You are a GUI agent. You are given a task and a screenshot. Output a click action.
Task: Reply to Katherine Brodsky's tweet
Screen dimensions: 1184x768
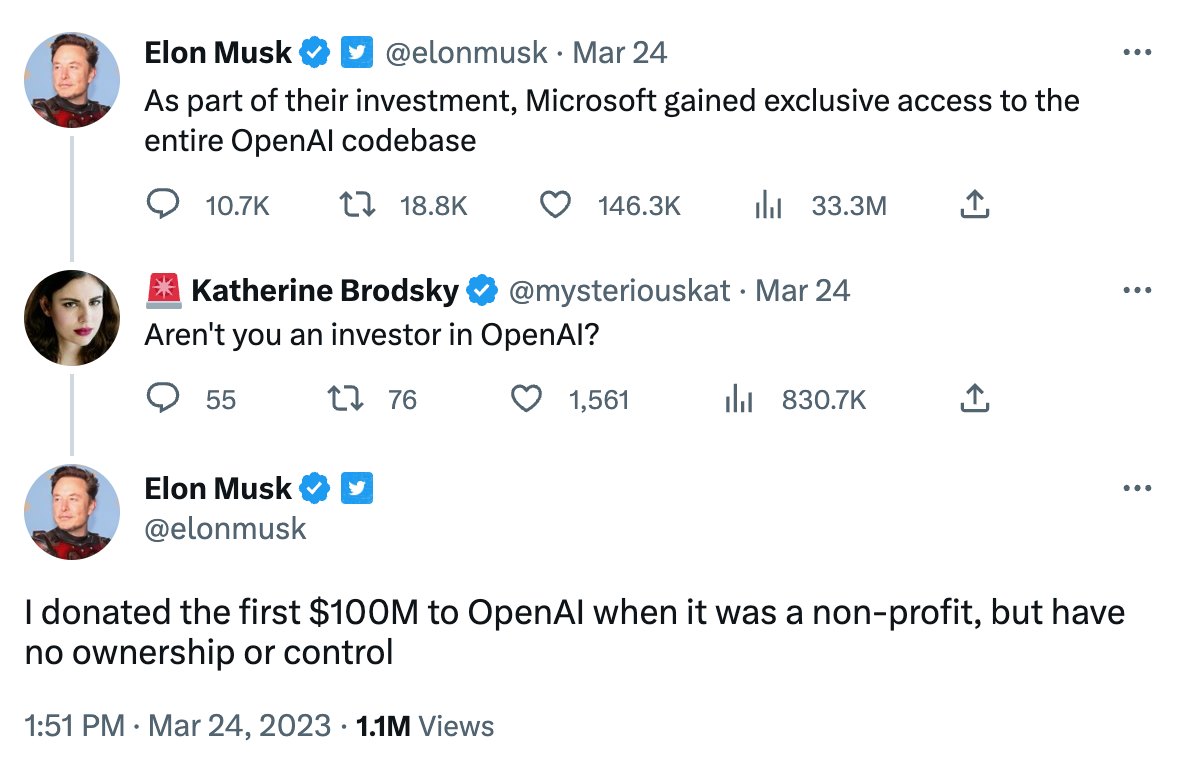(x=163, y=400)
